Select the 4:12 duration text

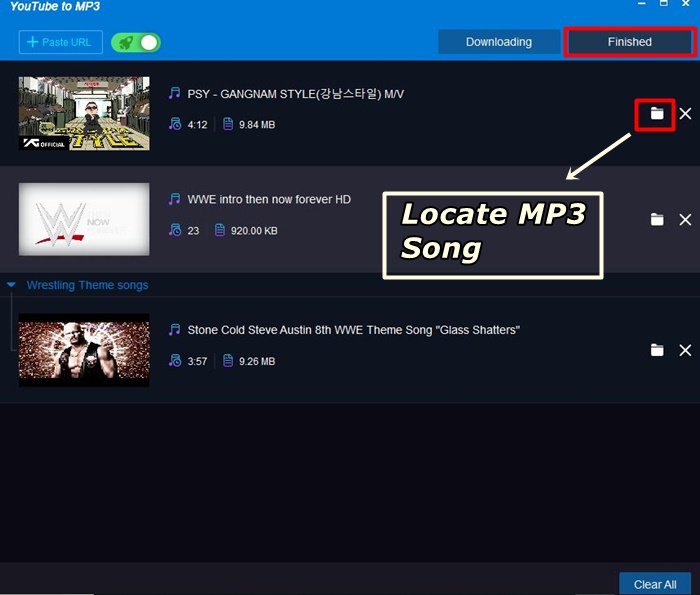pos(197,125)
